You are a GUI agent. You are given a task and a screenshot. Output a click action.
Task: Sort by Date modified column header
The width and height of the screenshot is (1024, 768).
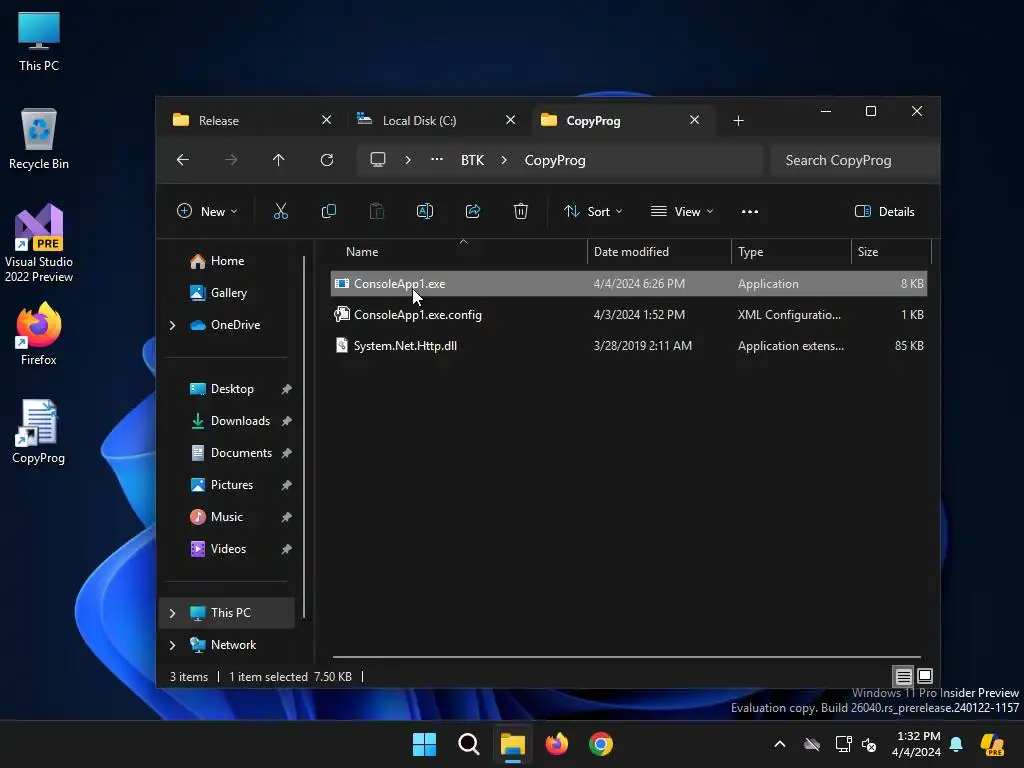coord(659,251)
